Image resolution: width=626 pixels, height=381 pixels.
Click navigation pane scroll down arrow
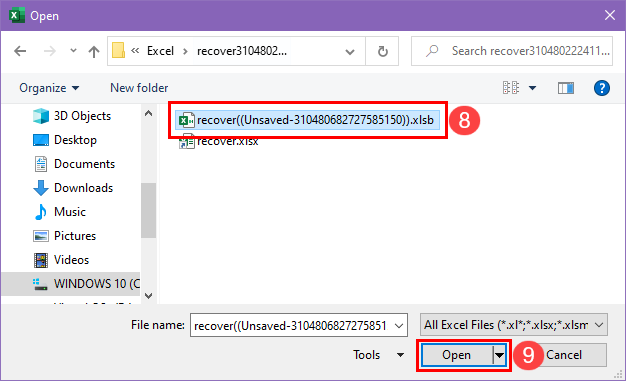149,296
